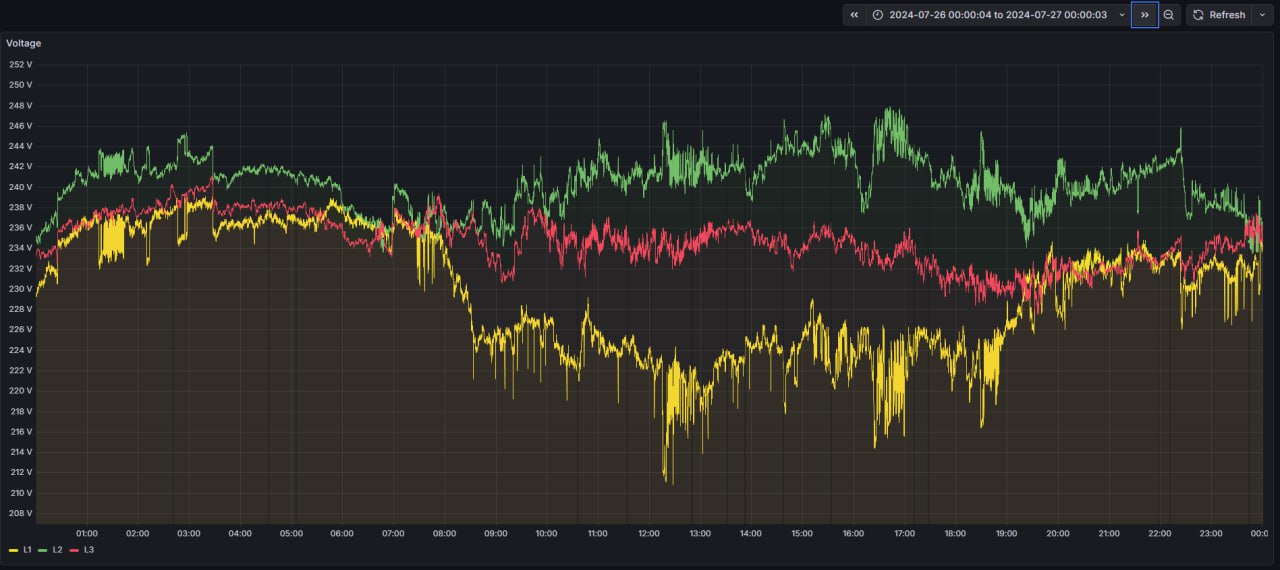This screenshot has height=570, width=1280.
Task: Click the clock icon in time picker
Action: [x=878, y=15]
